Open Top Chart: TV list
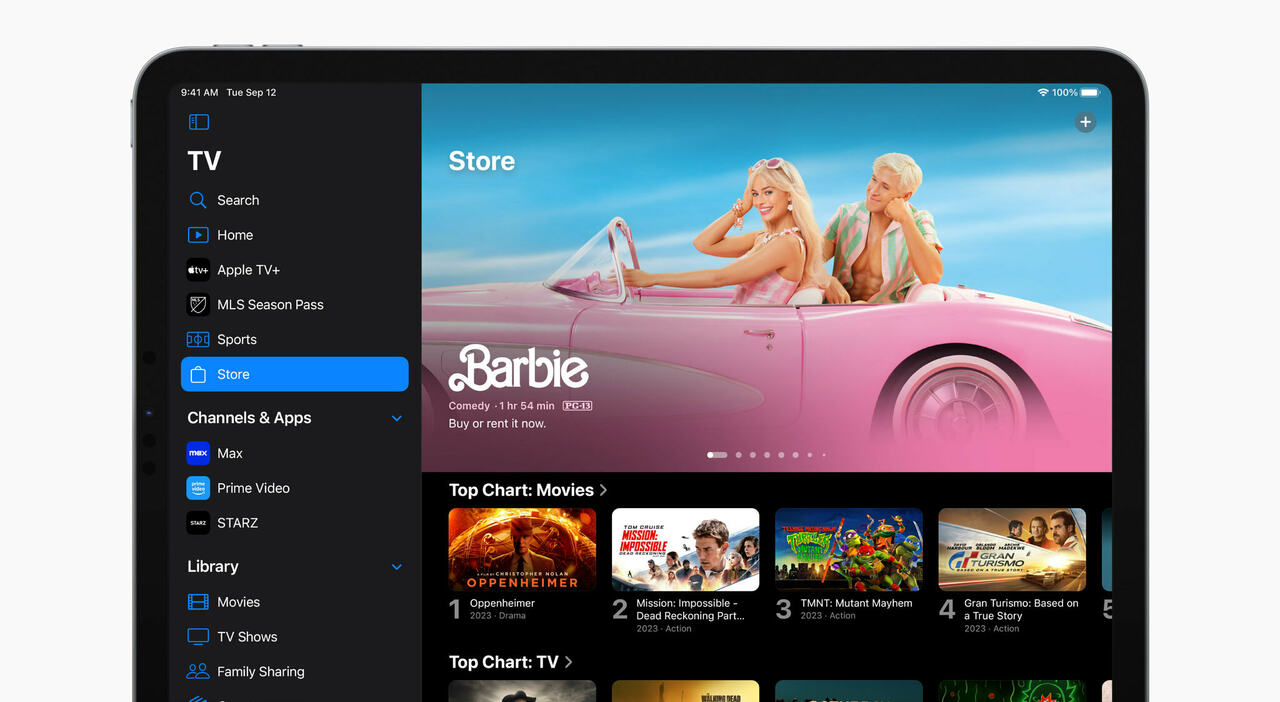The height and width of the screenshot is (702, 1280). (x=510, y=662)
